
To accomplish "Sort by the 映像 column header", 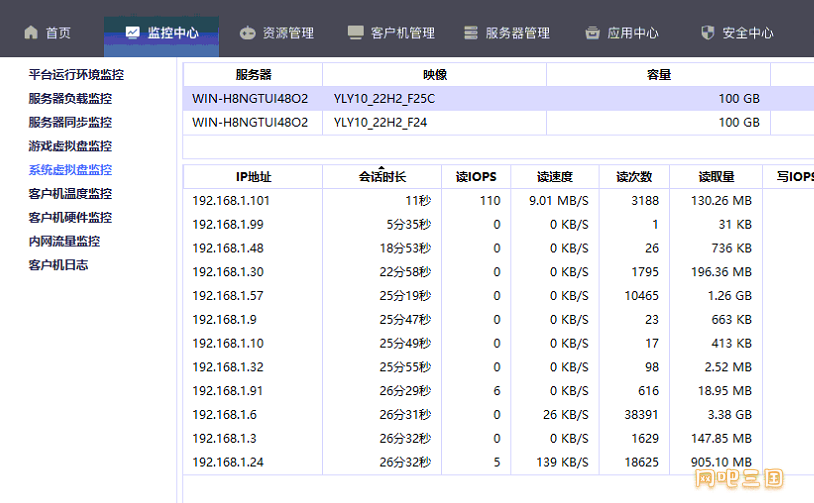I will point(435,75).
